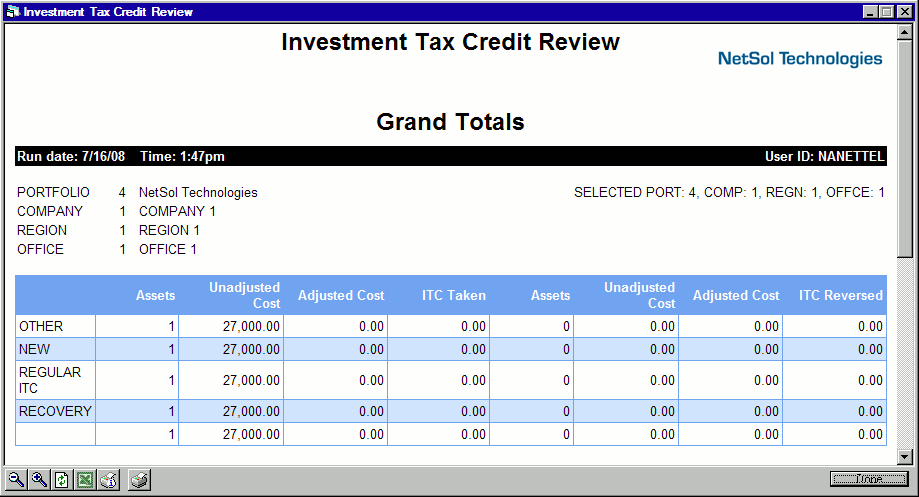
Task: Click the scroll up arrow
Action: 905,33
